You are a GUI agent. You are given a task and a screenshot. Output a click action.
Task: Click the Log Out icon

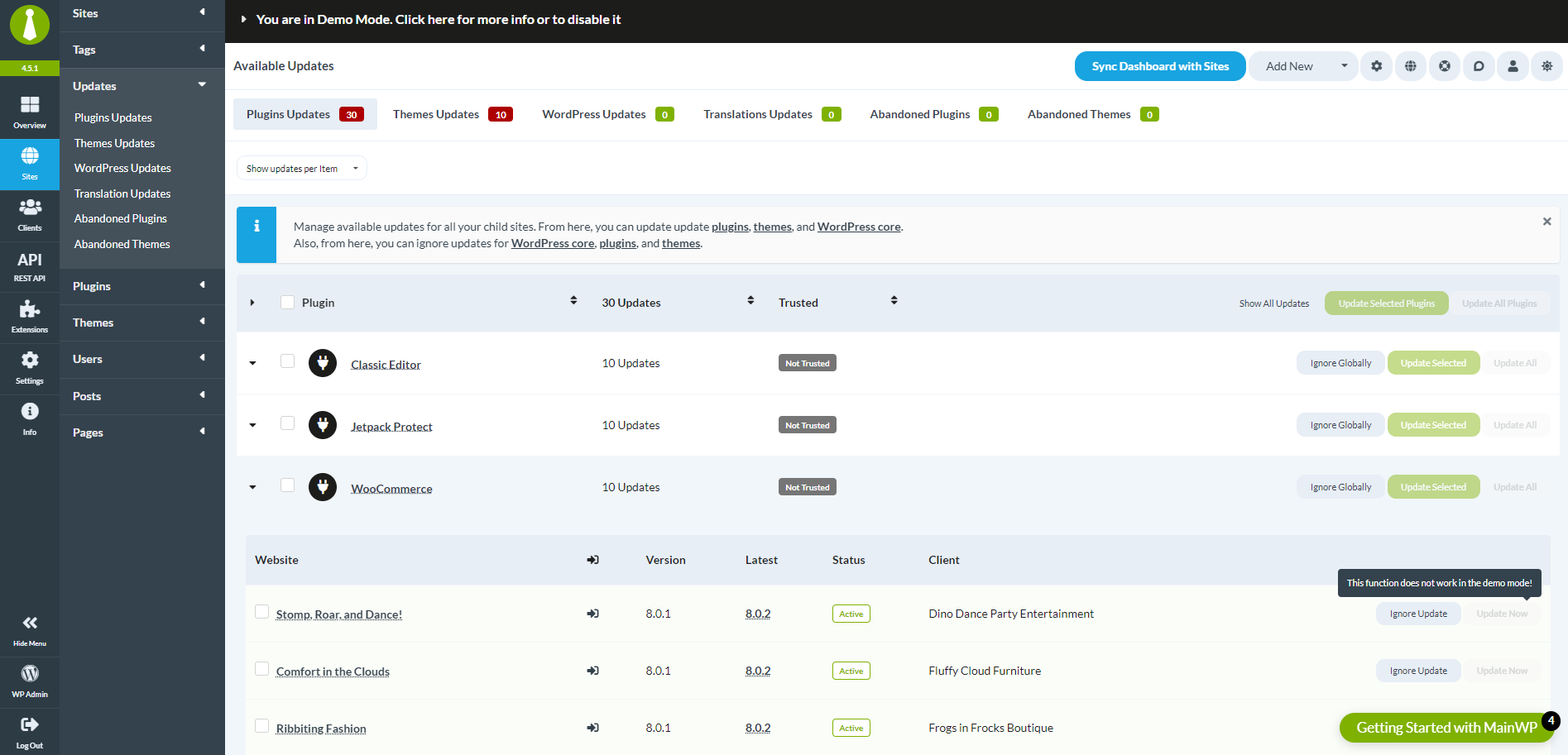coord(30,733)
